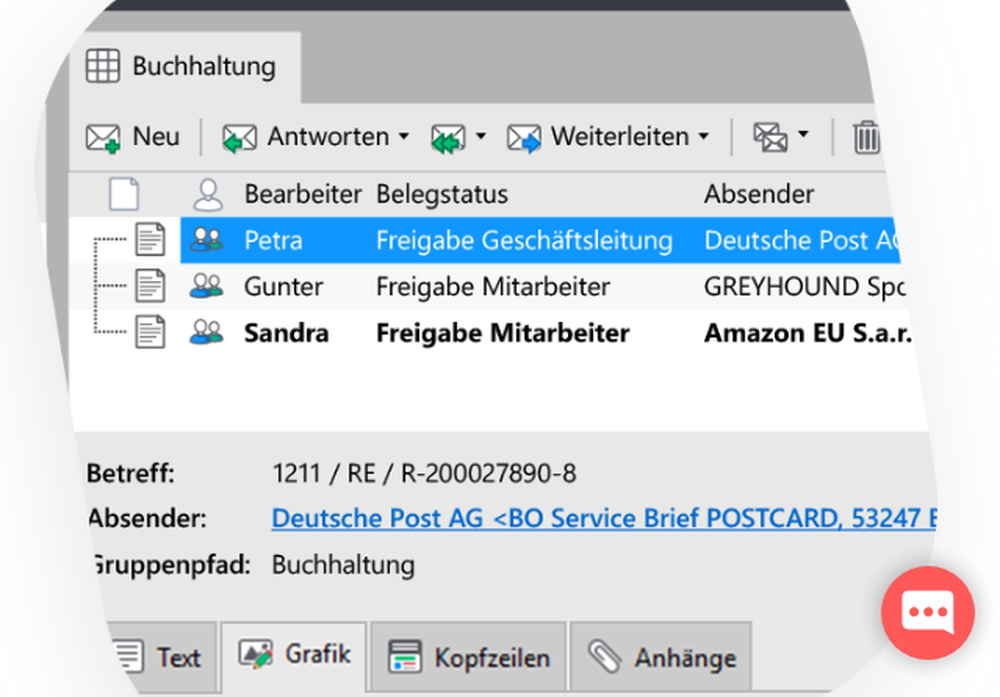Expand the Weiterleiten dropdown arrow
1000x697 pixels.
pos(704,136)
